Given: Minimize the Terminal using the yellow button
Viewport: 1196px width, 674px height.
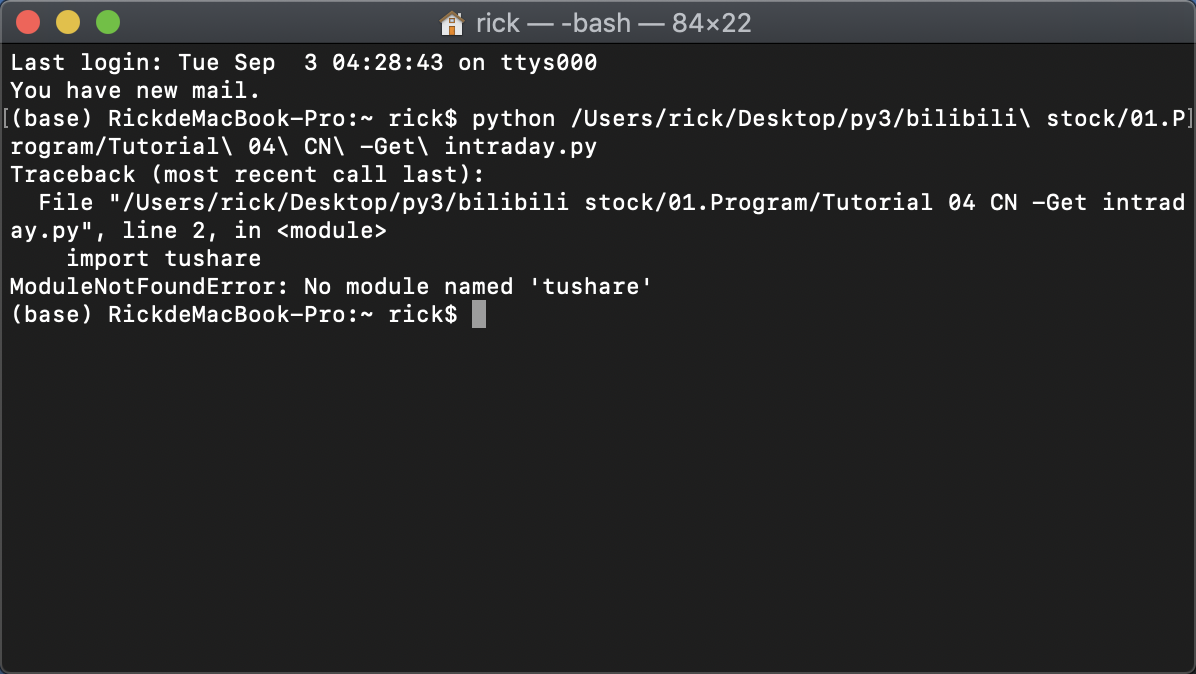Looking at the screenshot, I should pos(68,22).
